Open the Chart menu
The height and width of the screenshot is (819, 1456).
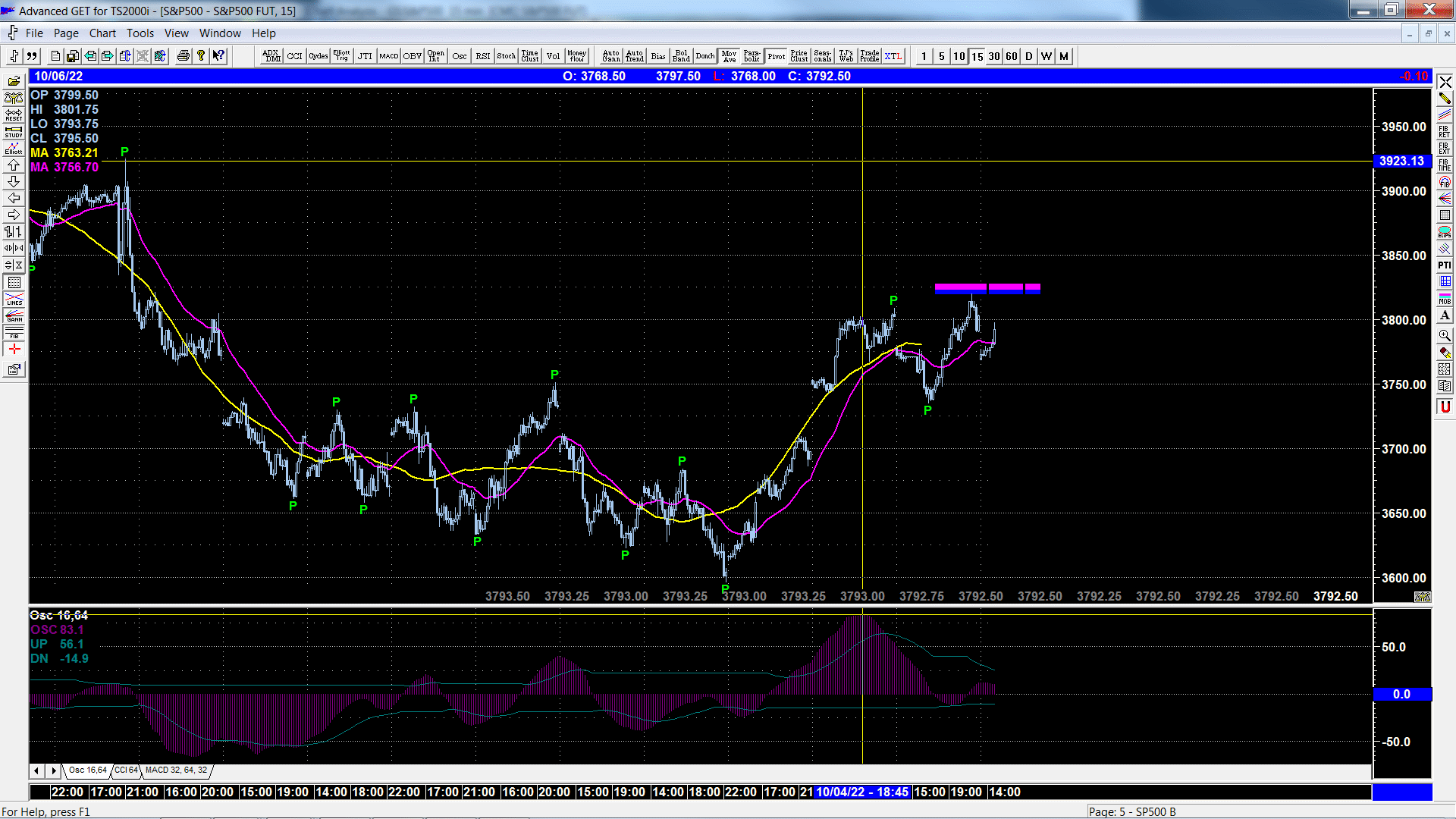[x=102, y=33]
